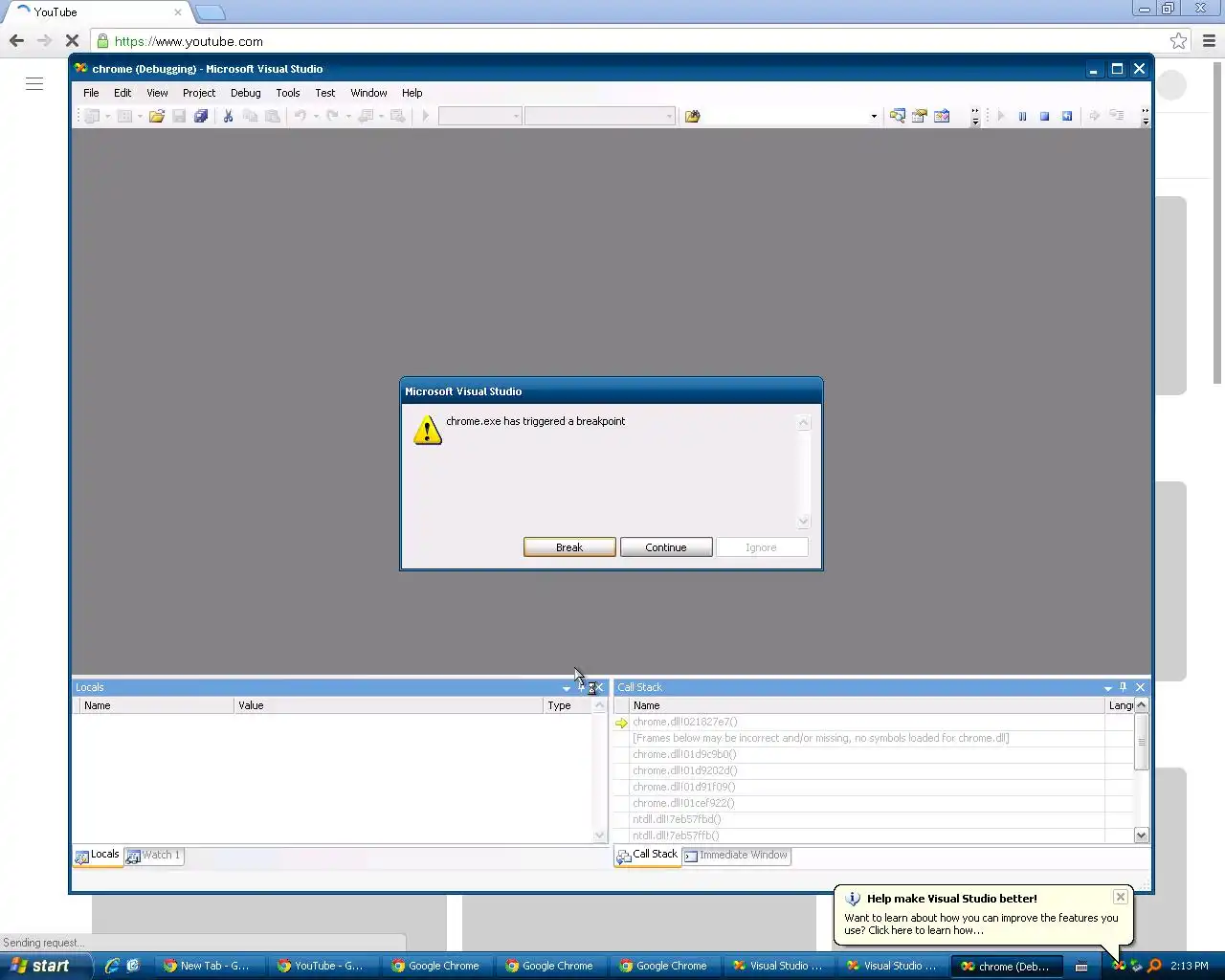Click the Save All toolbar icon
This screenshot has width=1225, height=980.
[201, 116]
